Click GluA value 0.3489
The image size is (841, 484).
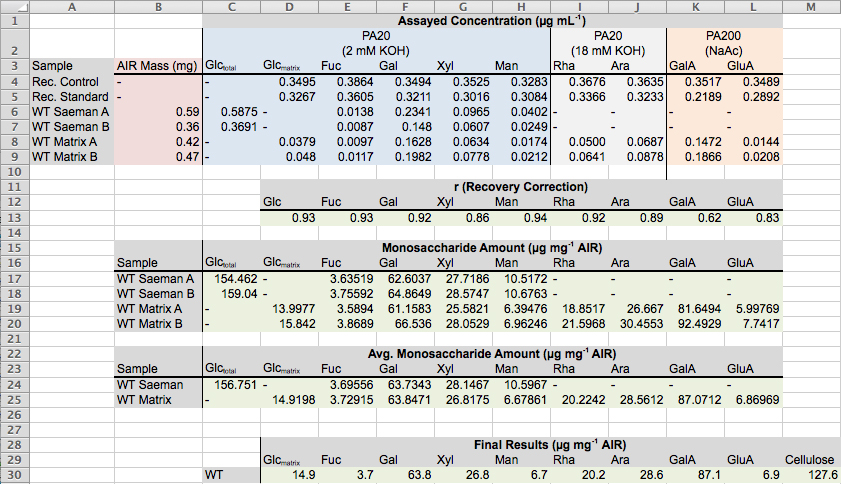[x=754, y=82]
